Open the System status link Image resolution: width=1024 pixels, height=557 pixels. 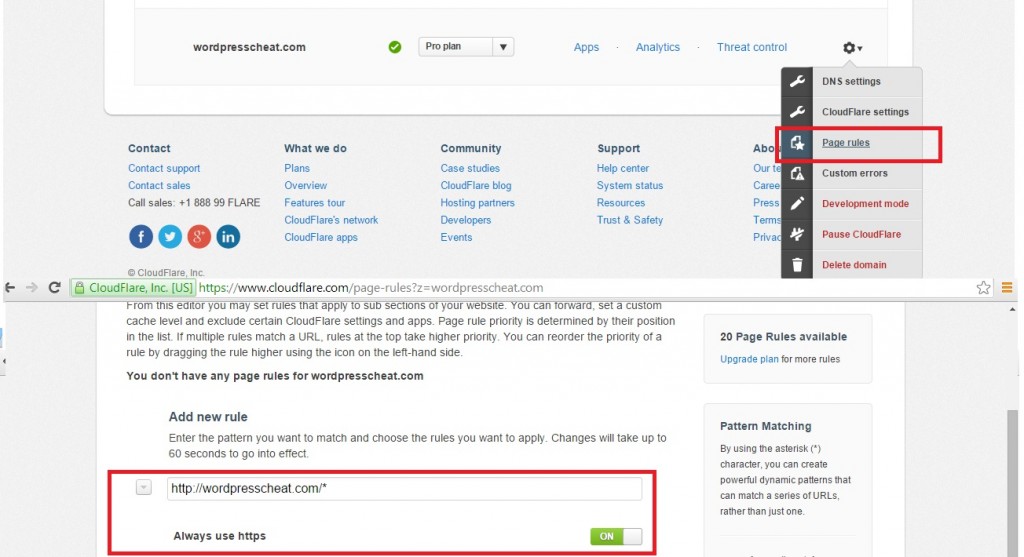click(x=630, y=185)
